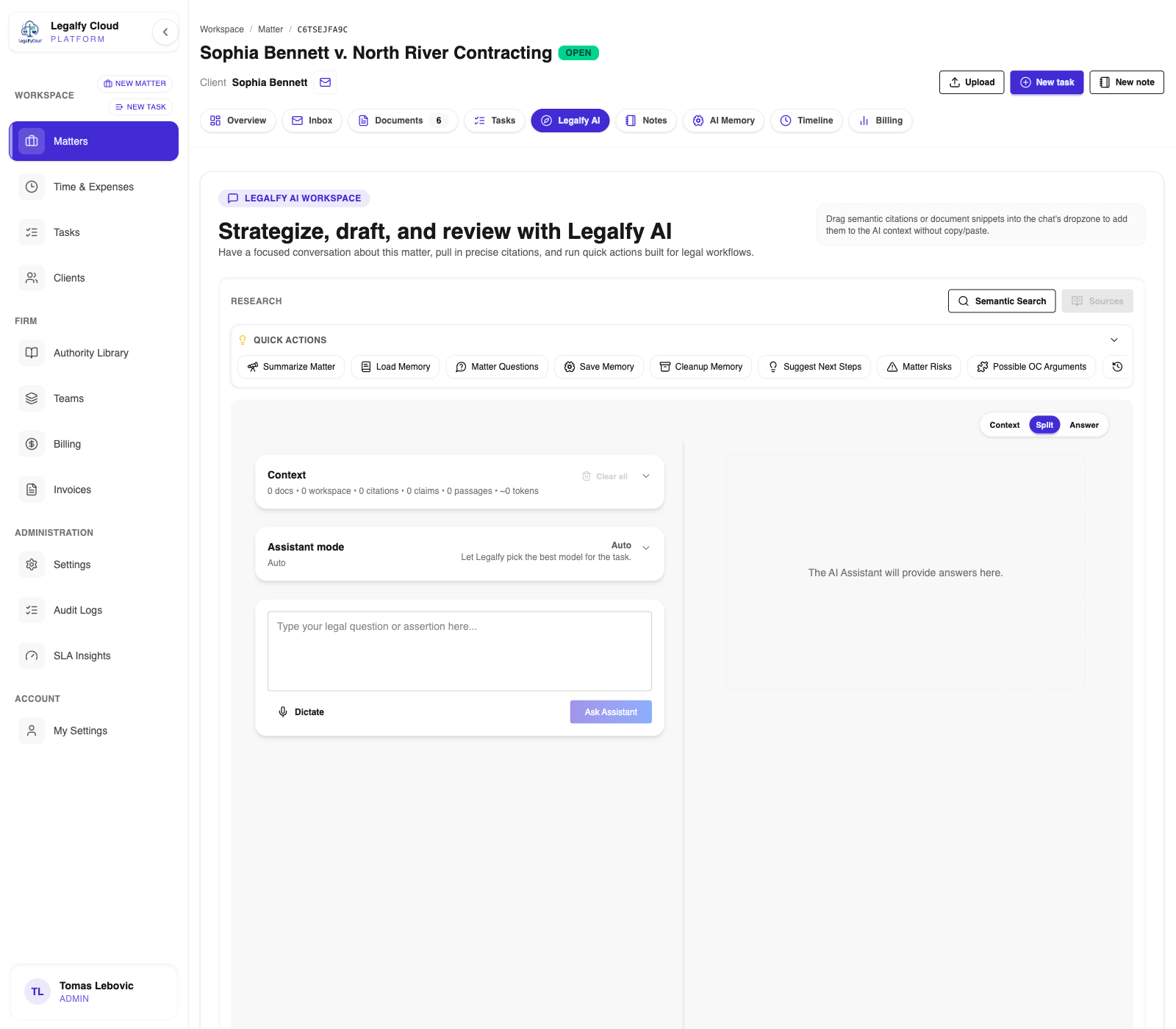The height and width of the screenshot is (1029, 1176).
Task: Click the Clients people icon
Action: point(32,278)
